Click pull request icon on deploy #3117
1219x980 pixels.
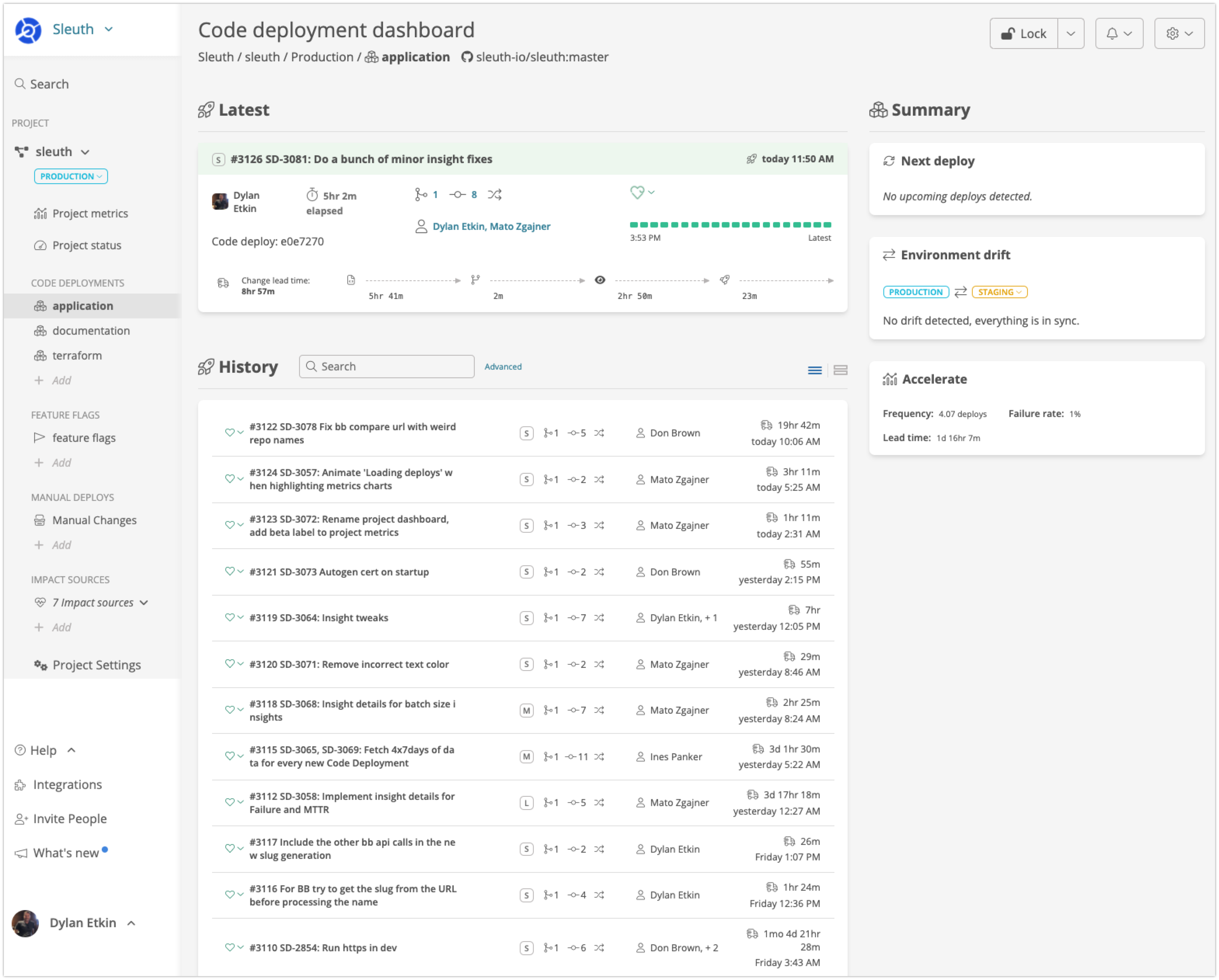(547, 850)
